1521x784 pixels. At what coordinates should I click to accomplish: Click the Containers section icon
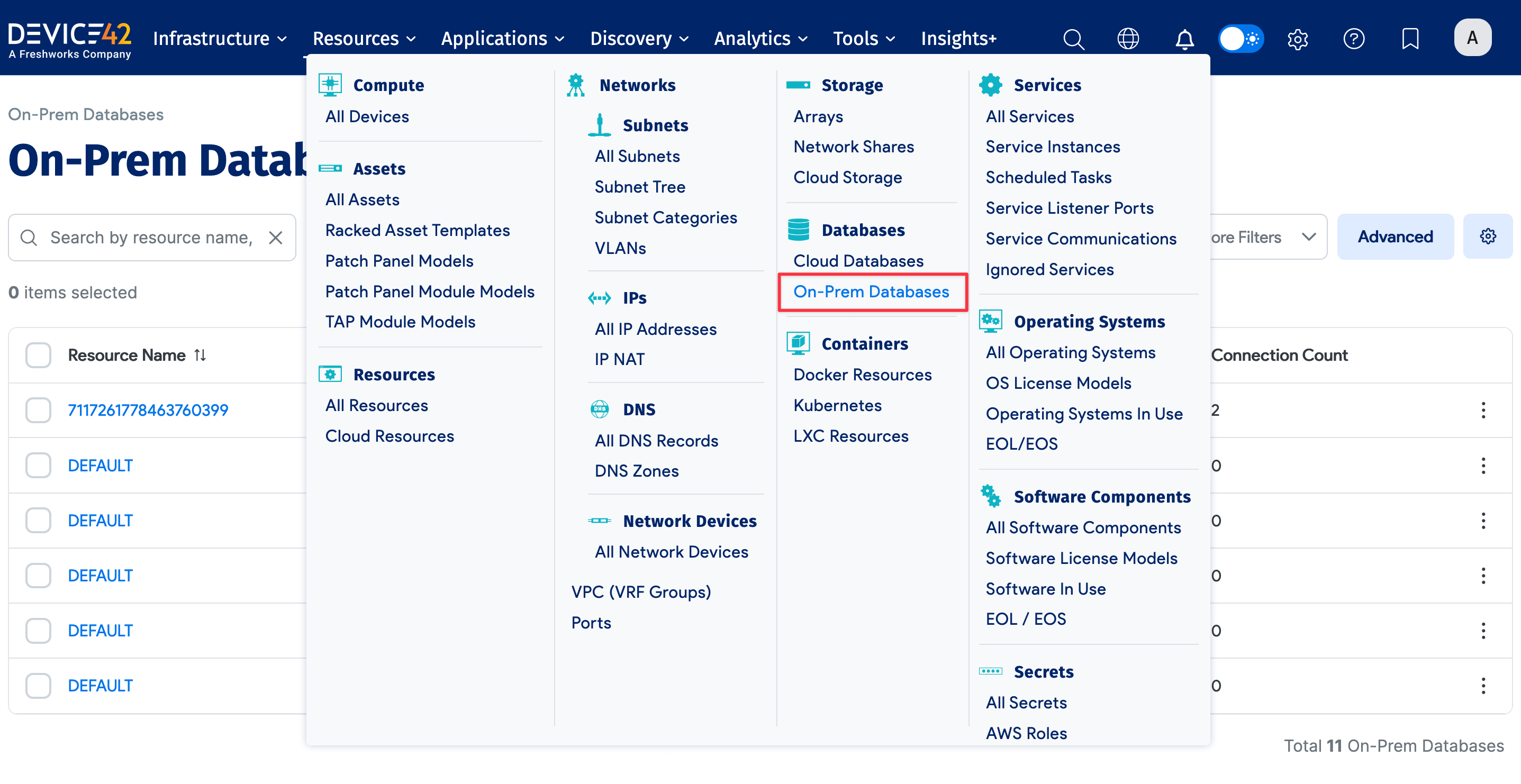[x=798, y=343]
